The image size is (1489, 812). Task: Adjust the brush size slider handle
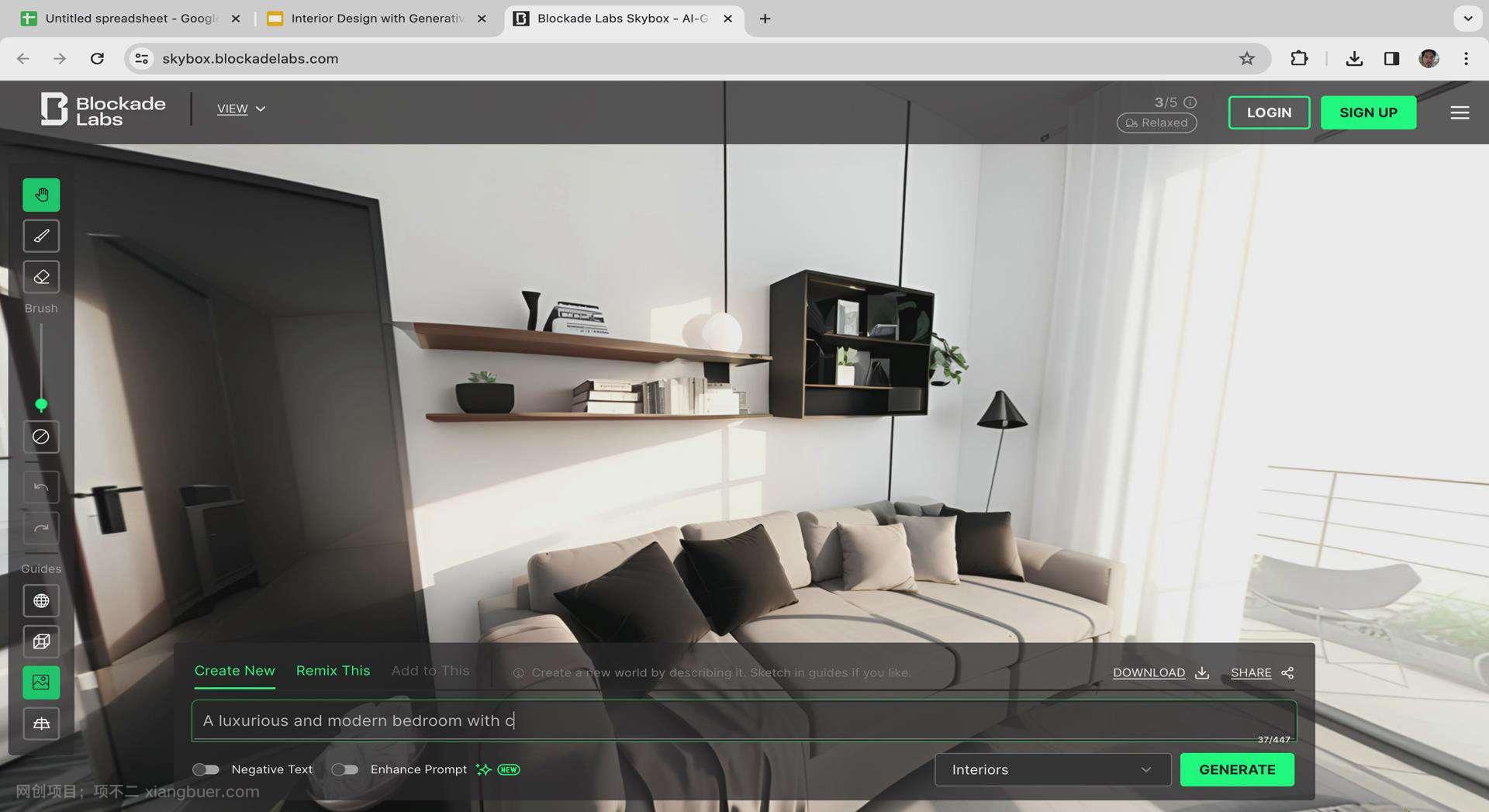coord(41,404)
